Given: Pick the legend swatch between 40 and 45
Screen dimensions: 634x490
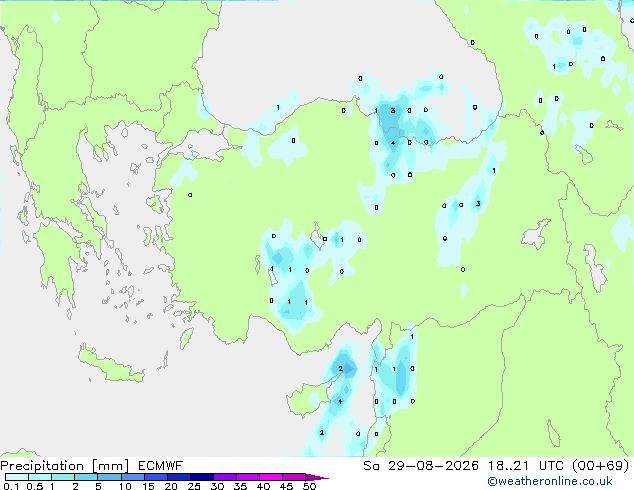Looking at the screenshot, I should click(x=271, y=477).
